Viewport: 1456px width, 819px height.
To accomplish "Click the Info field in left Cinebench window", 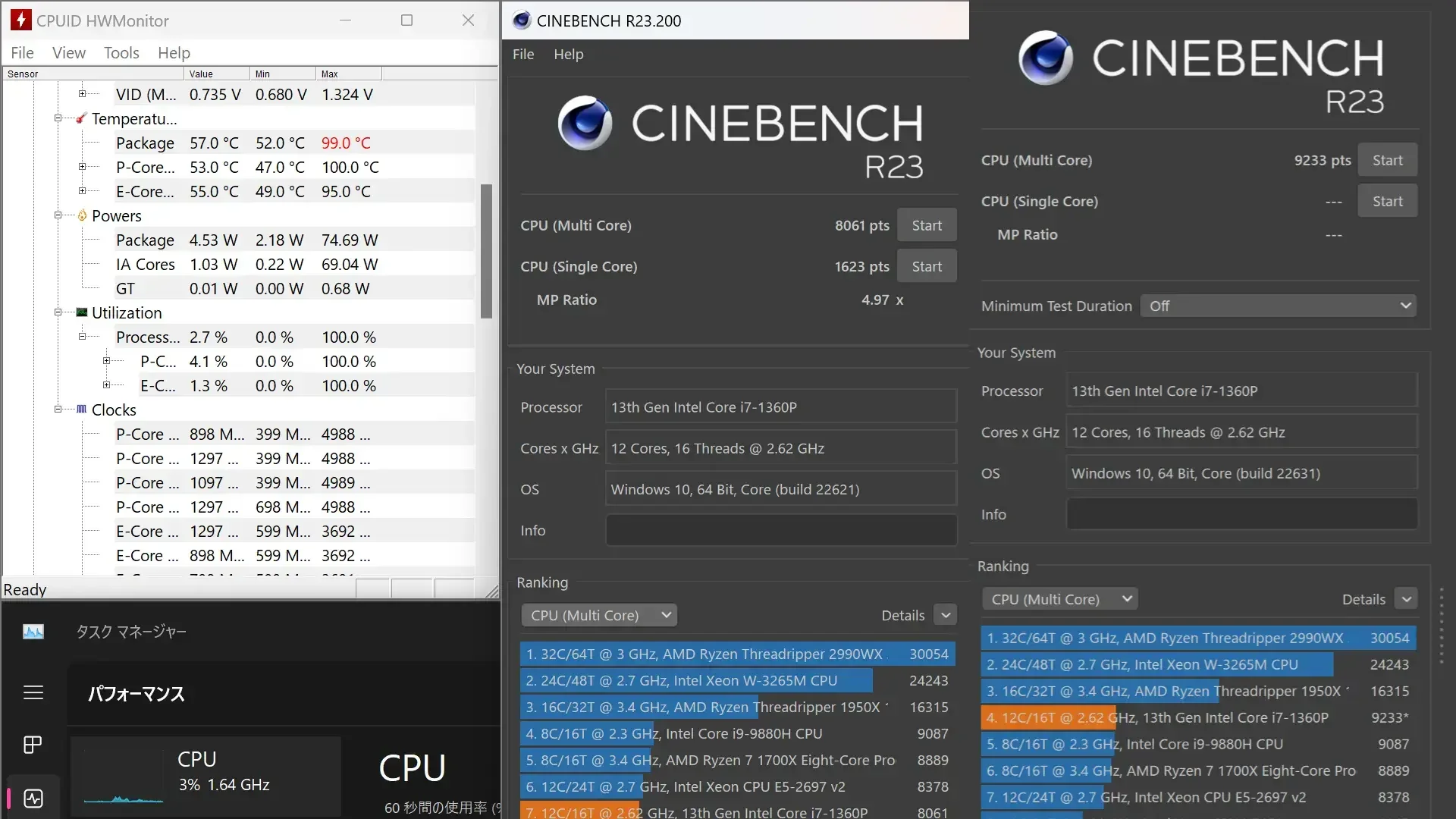I will (x=781, y=530).
